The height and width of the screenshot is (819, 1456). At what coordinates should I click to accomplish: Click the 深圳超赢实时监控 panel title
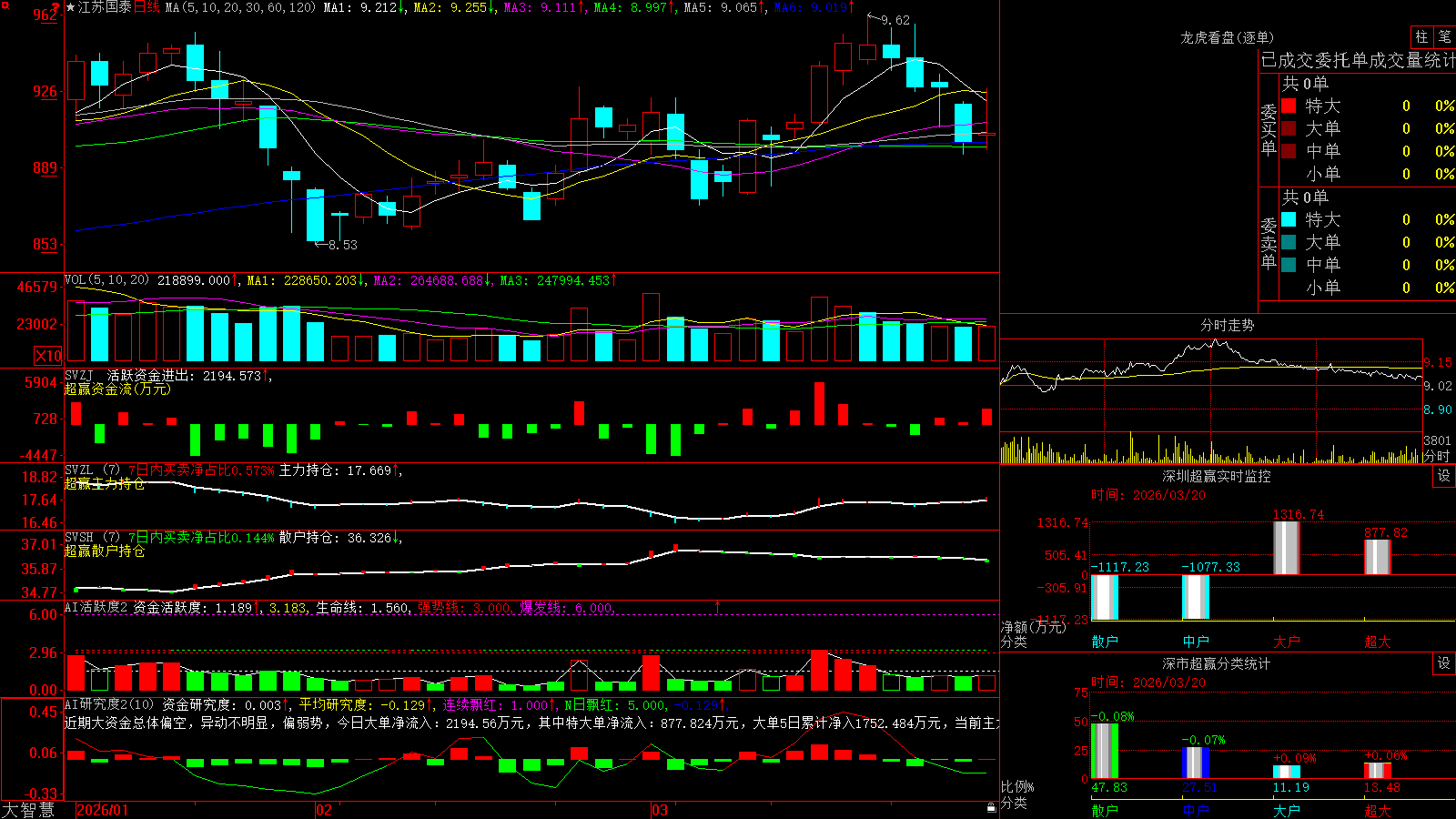point(1217,476)
